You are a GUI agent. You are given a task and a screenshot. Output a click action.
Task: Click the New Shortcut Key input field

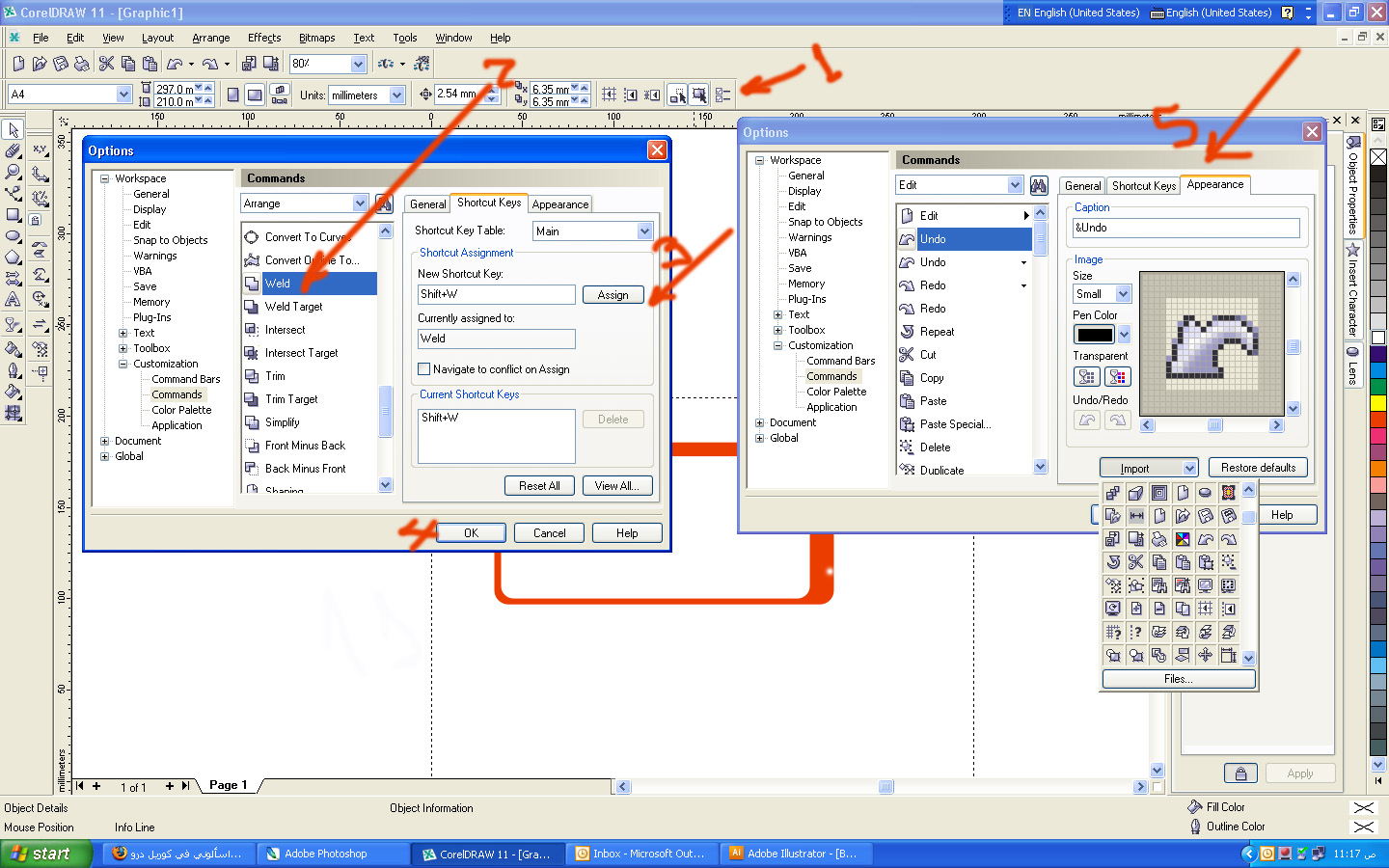[x=497, y=294]
